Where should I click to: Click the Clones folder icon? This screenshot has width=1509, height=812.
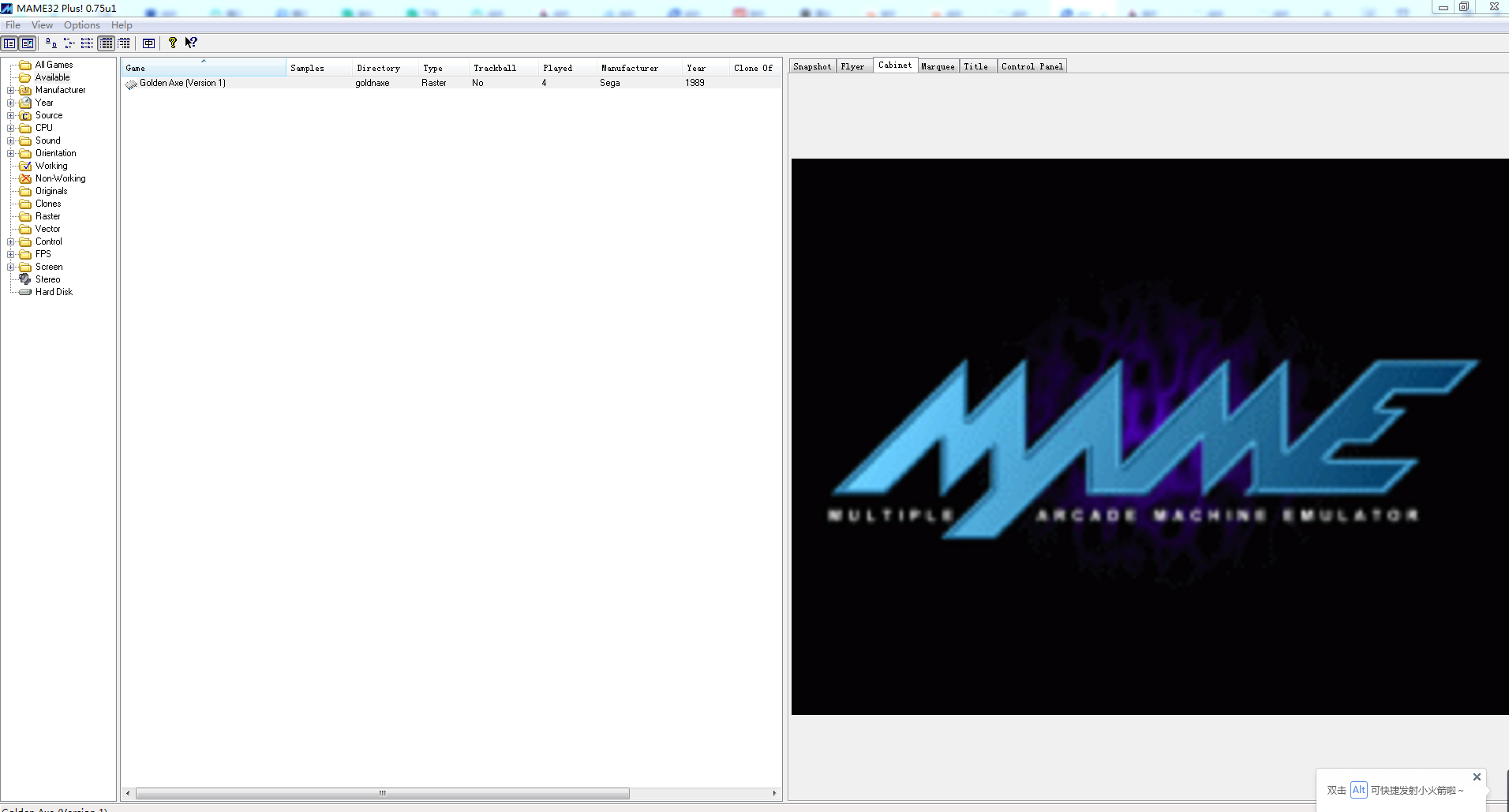click(x=25, y=204)
